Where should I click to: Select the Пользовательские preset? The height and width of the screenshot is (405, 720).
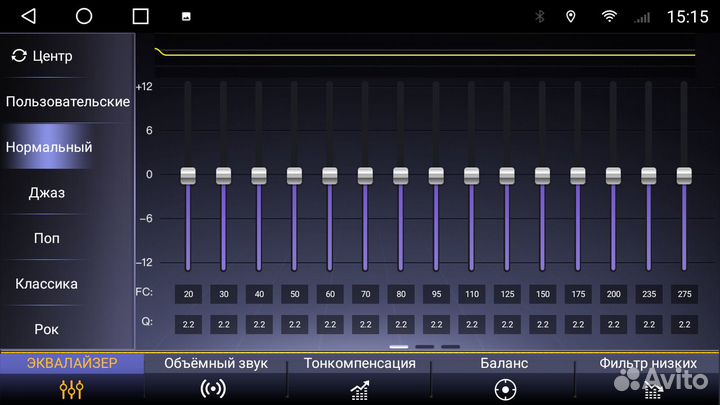pyautogui.click(x=67, y=101)
